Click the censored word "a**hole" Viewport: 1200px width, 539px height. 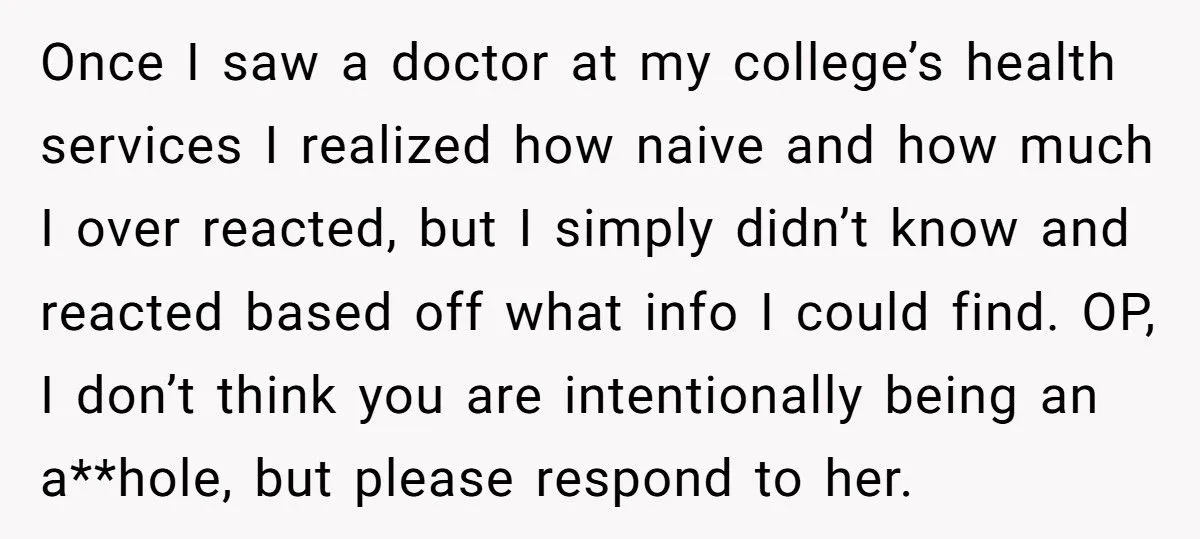(x=136, y=482)
